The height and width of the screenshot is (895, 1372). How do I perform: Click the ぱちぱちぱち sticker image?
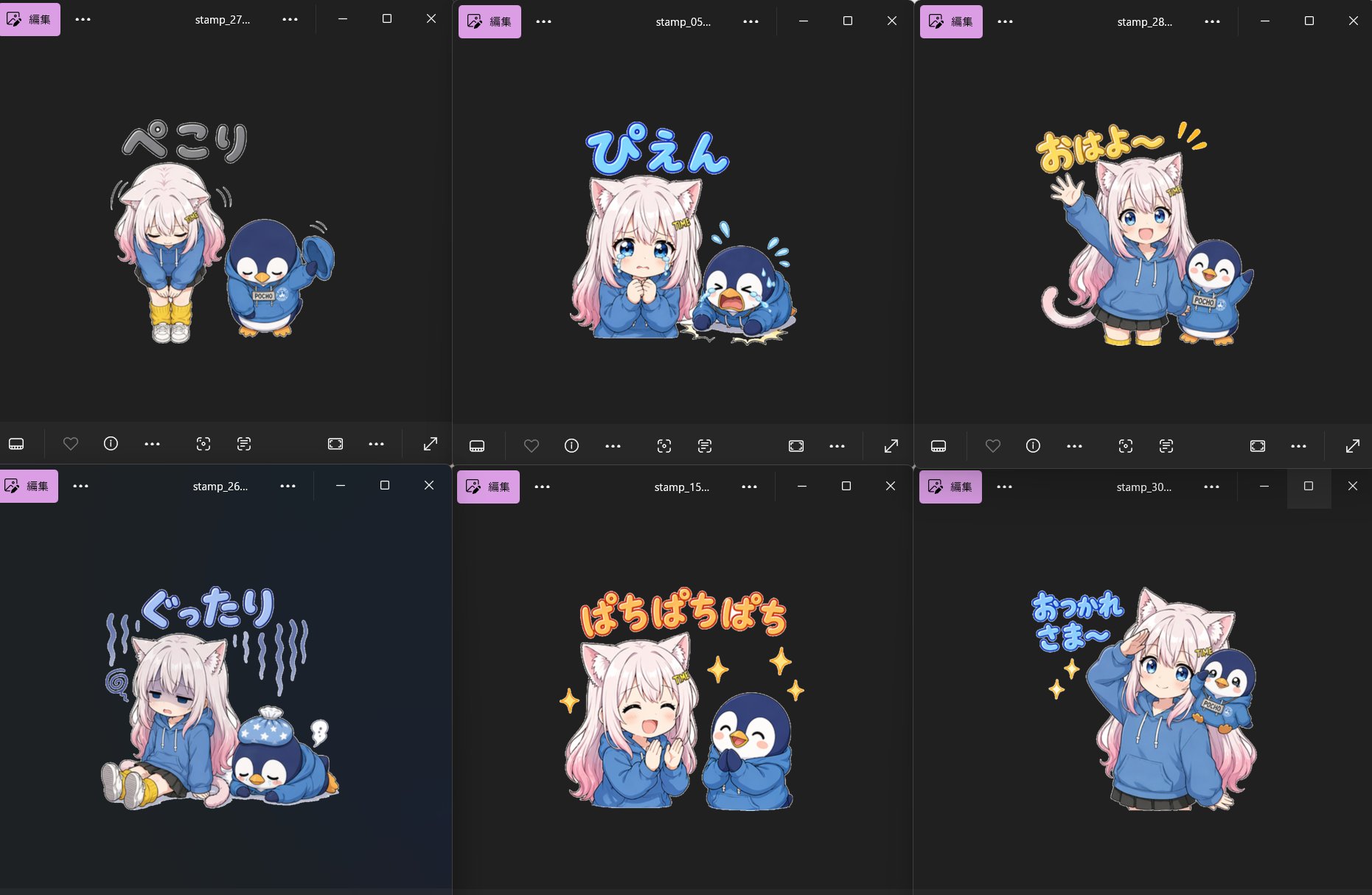pyautogui.click(x=682, y=697)
